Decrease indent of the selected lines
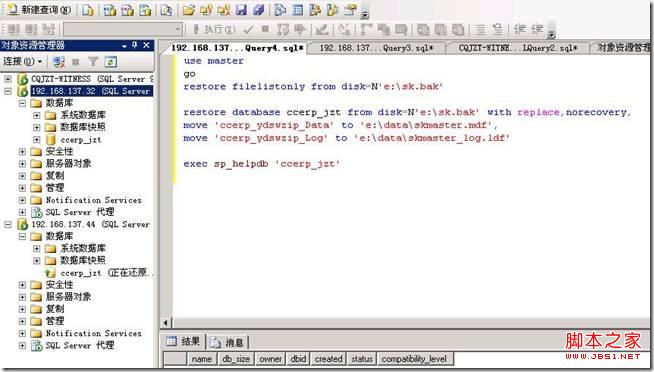This screenshot has height=372, width=654. [520, 29]
